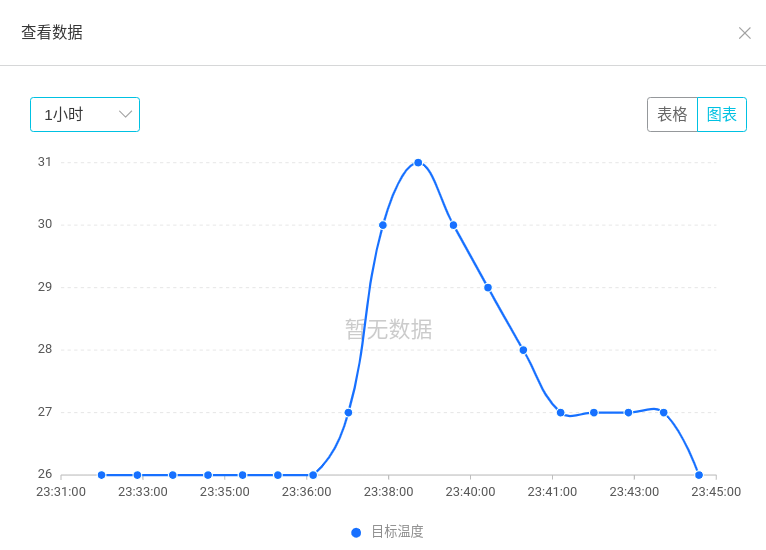The height and width of the screenshot is (550, 766).
Task: Click the blue 目标温度 legend dot
Action: [356, 532]
